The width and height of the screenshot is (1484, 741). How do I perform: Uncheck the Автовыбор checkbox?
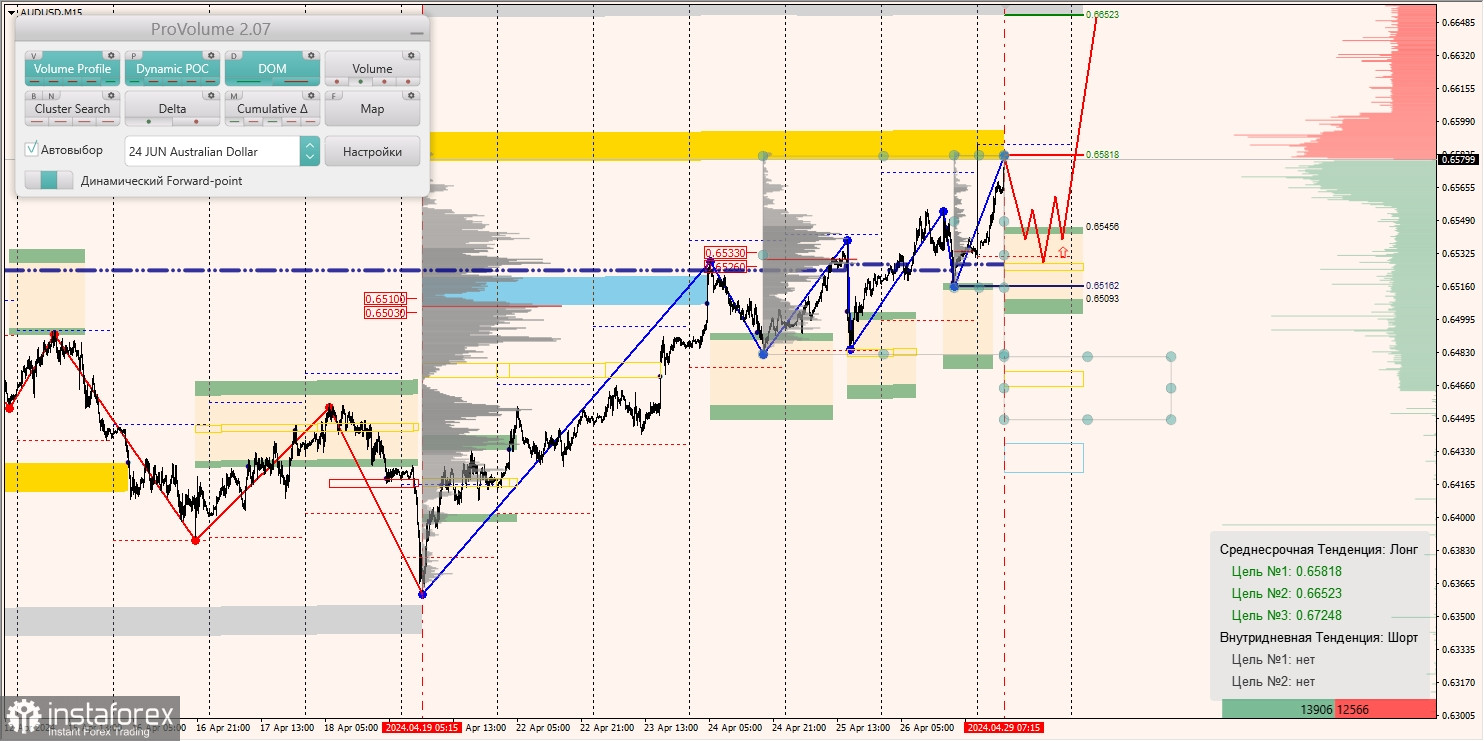(32, 149)
